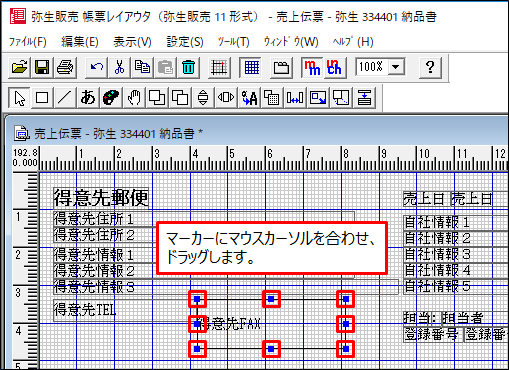Open the 100% zoom dropdown arrow

pyautogui.click(x=396, y=67)
